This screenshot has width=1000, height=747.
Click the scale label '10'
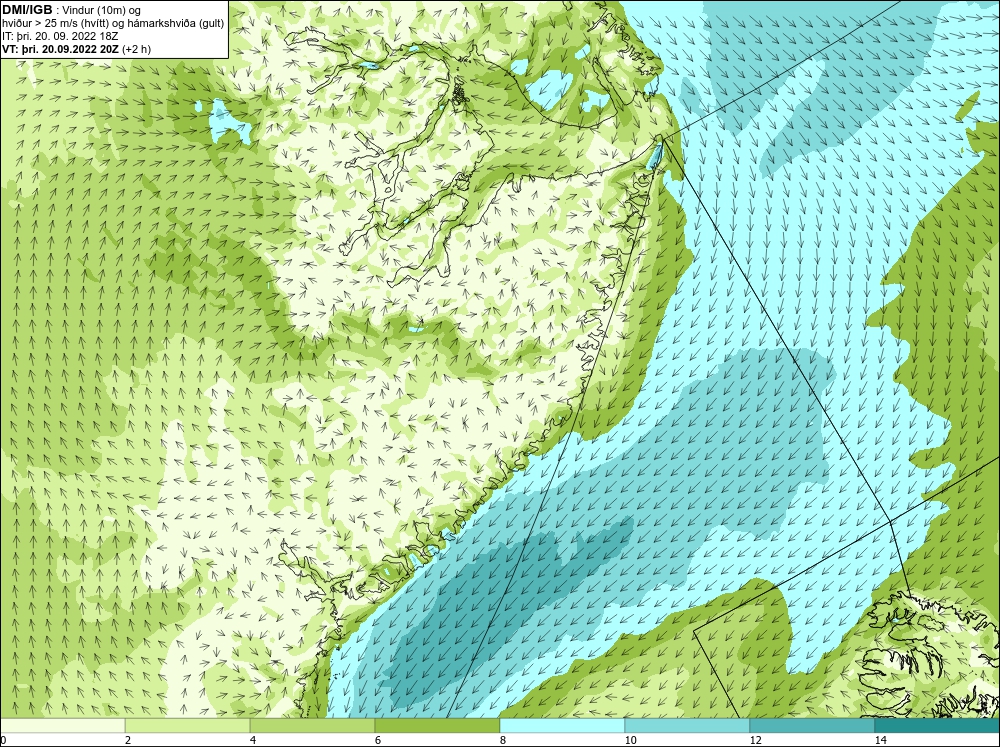click(x=631, y=740)
